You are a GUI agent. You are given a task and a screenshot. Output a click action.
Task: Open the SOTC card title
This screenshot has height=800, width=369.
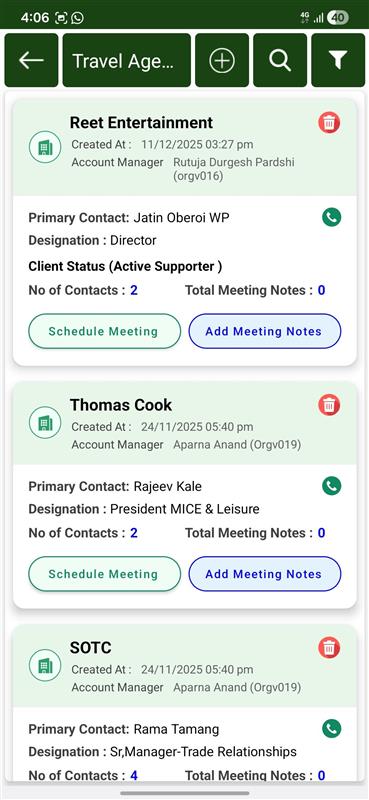pyautogui.click(x=90, y=647)
